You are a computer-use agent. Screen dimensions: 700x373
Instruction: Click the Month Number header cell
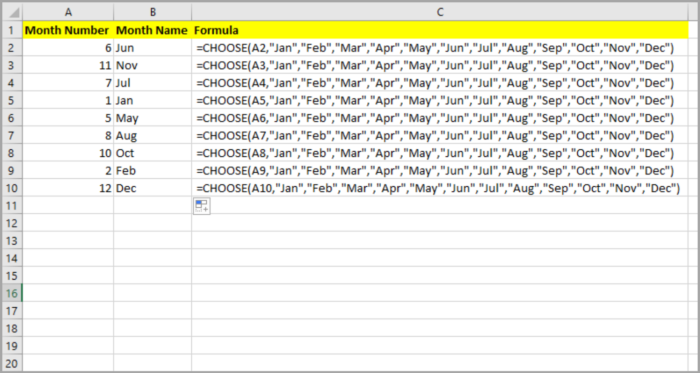[68, 30]
